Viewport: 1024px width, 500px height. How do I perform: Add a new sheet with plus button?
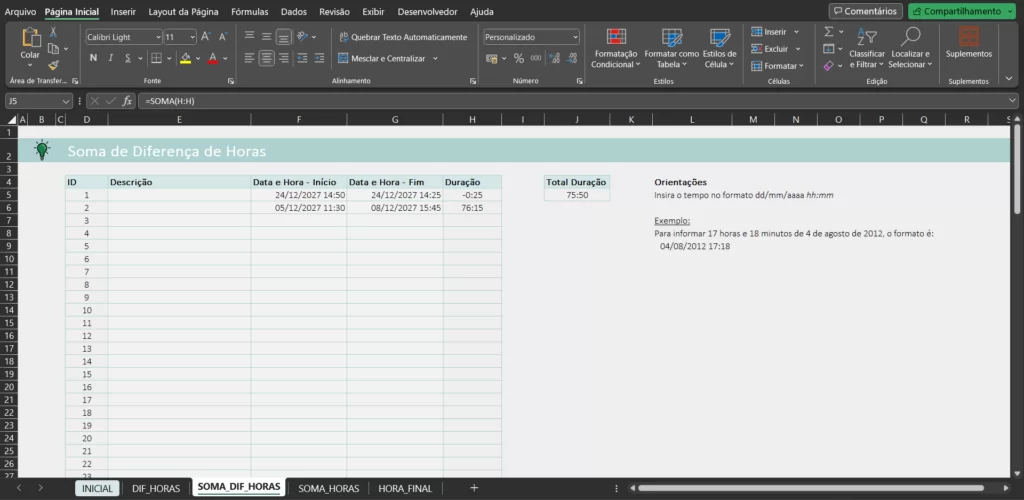point(474,488)
